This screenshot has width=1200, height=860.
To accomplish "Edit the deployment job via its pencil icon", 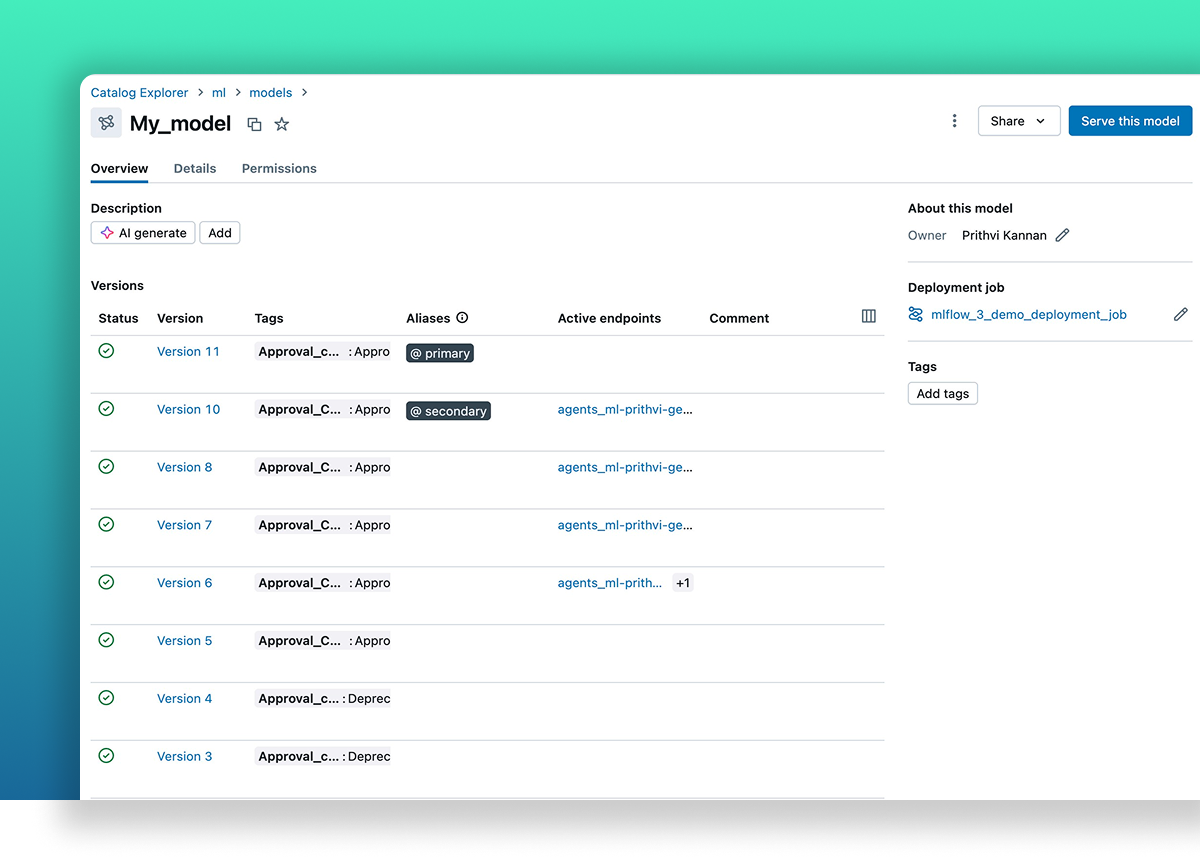I will tap(1180, 314).
